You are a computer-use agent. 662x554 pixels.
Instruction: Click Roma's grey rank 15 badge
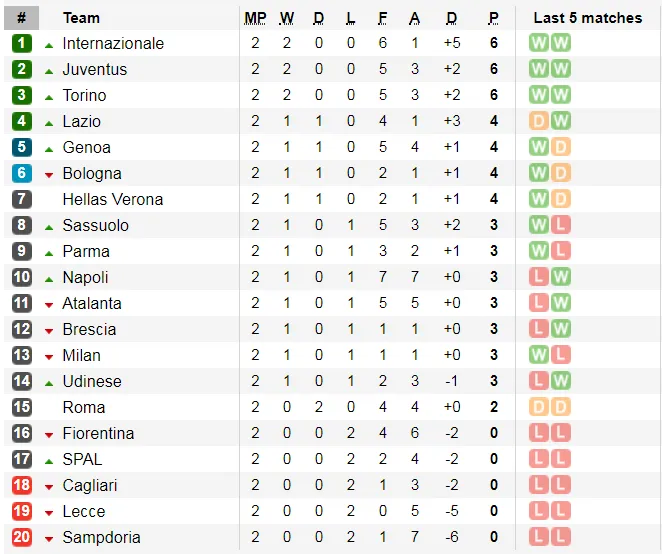tap(22, 407)
